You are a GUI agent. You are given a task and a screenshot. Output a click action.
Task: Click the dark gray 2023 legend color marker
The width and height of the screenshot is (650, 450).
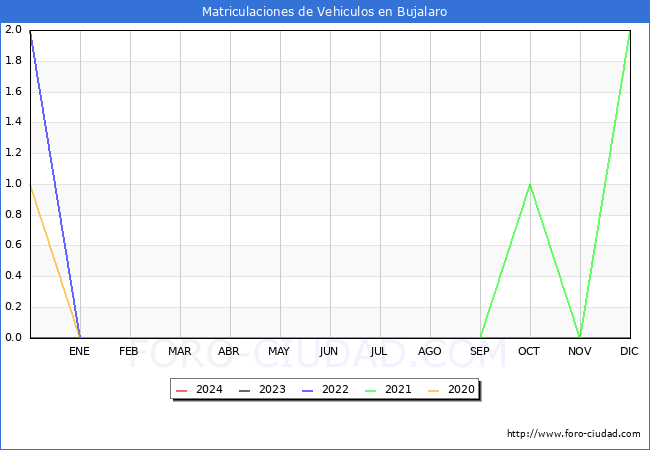[245, 390]
